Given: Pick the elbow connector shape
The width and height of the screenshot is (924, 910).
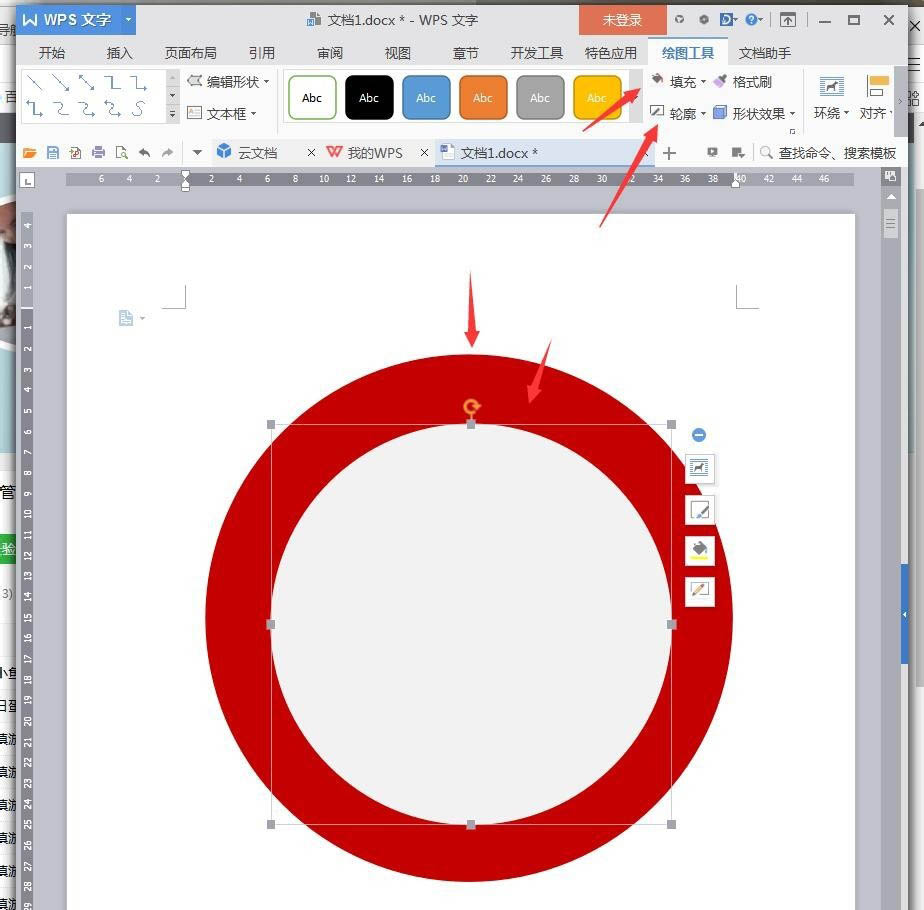Looking at the screenshot, I should coord(113,83).
